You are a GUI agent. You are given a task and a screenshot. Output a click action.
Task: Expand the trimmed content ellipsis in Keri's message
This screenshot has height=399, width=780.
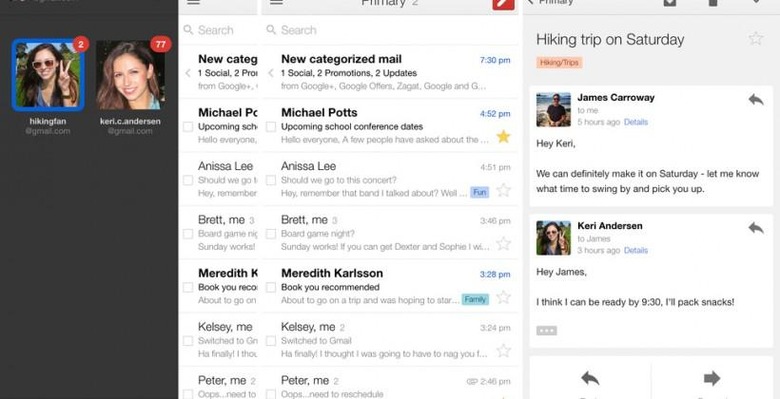546,330
